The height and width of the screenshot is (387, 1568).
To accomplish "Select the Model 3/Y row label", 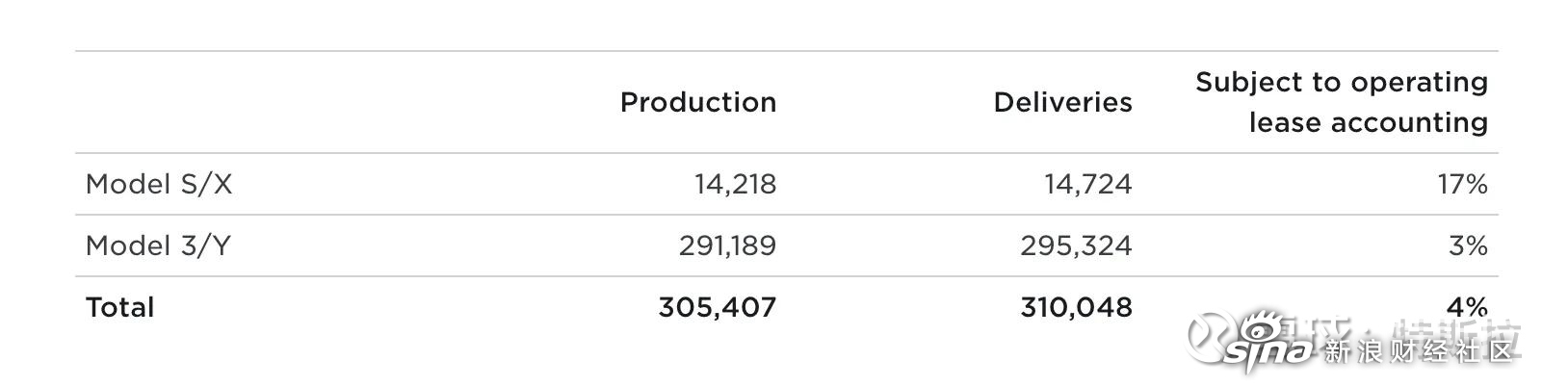I will coord(159,245).
